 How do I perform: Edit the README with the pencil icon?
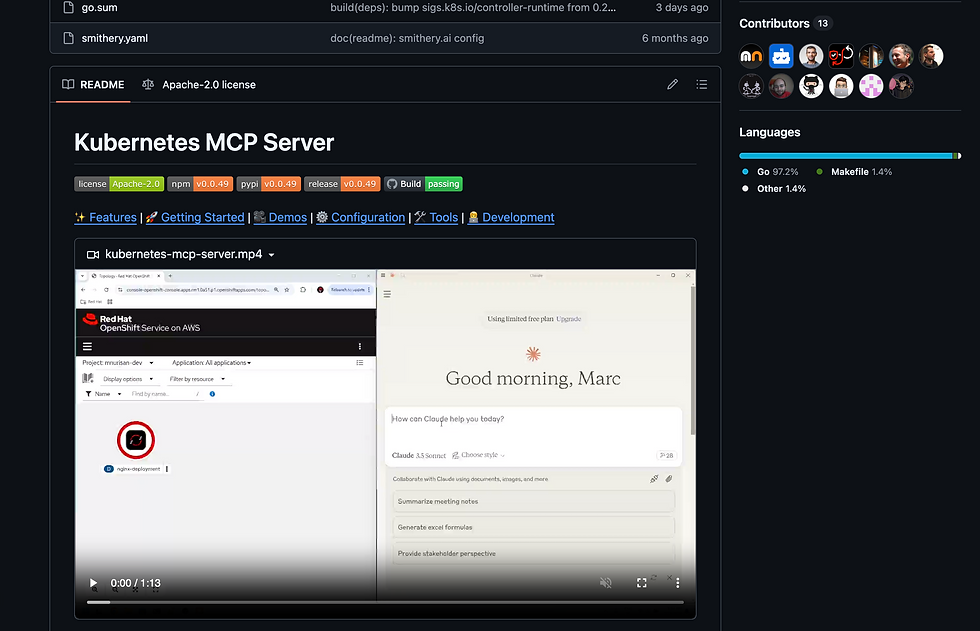coord(672,84)
